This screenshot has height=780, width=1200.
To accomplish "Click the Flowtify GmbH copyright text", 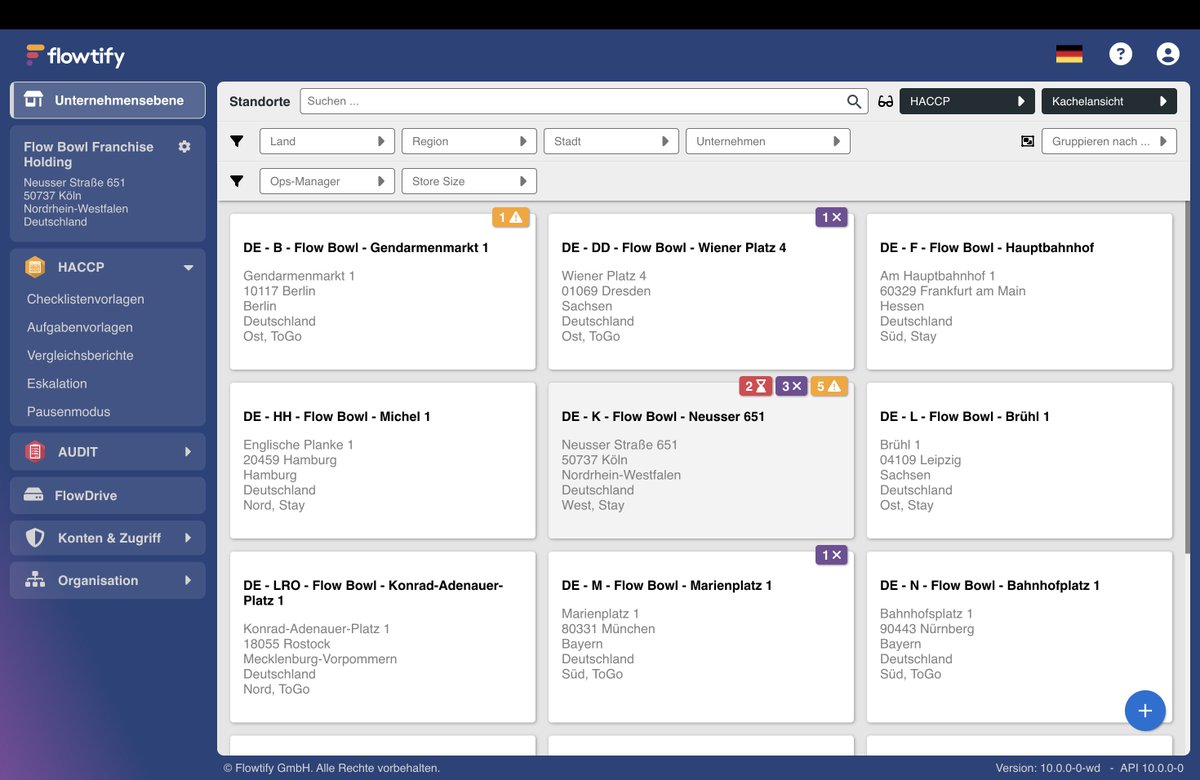I will (x=331, y=768).
